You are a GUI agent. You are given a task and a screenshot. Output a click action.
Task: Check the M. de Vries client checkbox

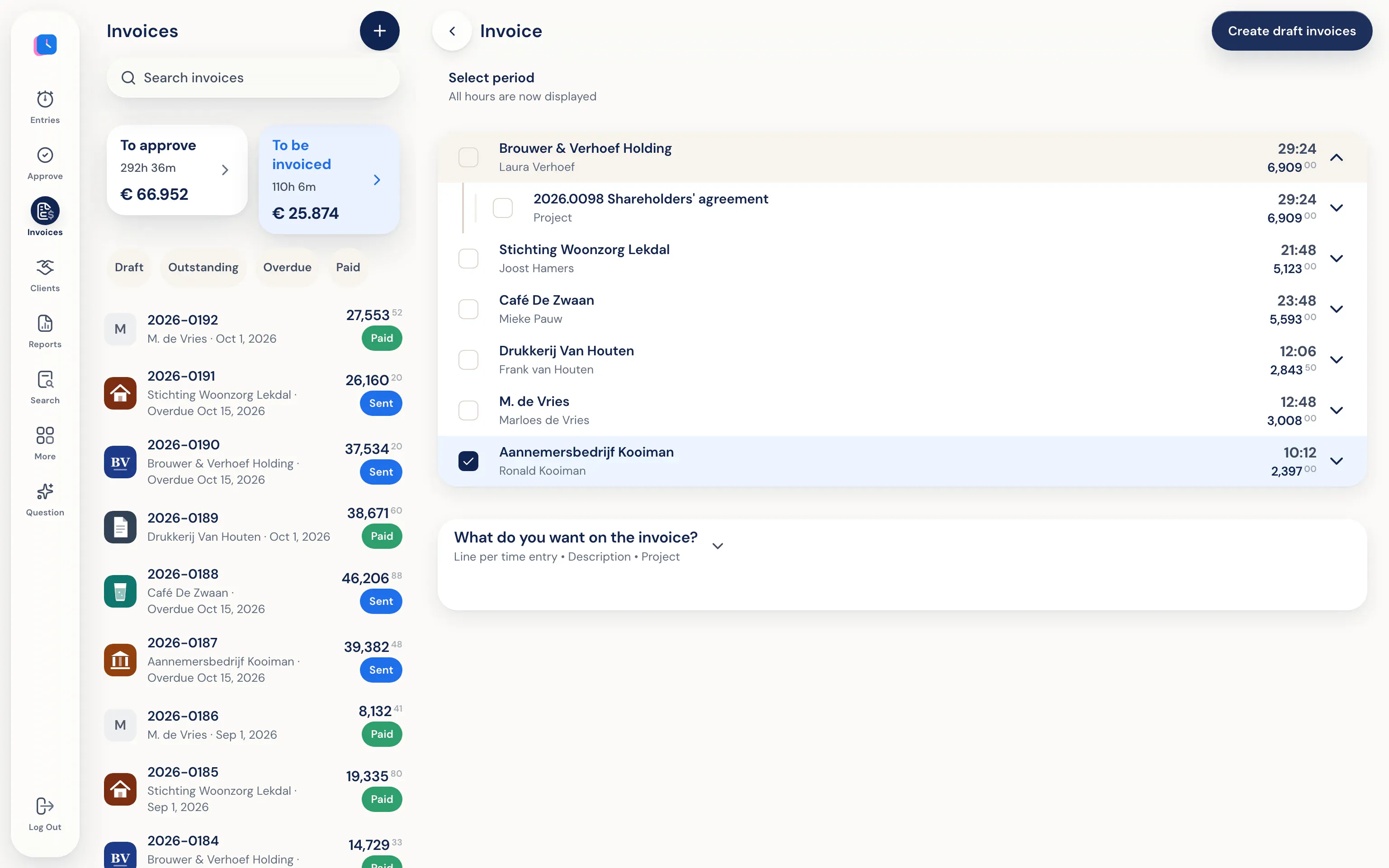[x=468, y=410]
